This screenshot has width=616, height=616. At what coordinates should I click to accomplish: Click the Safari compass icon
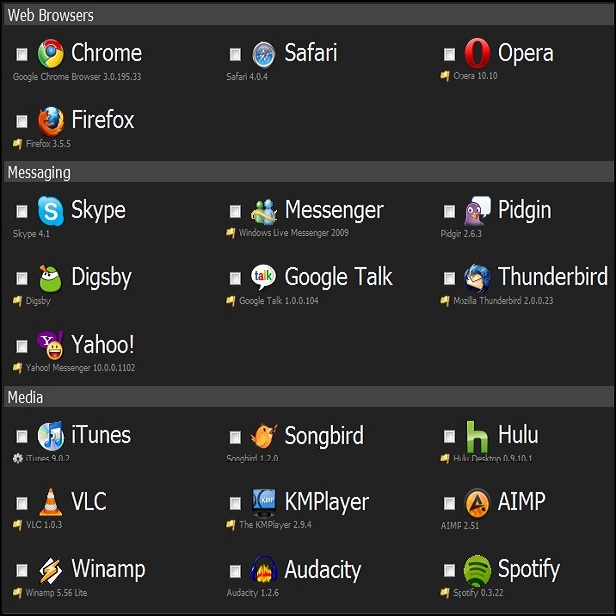264,53
